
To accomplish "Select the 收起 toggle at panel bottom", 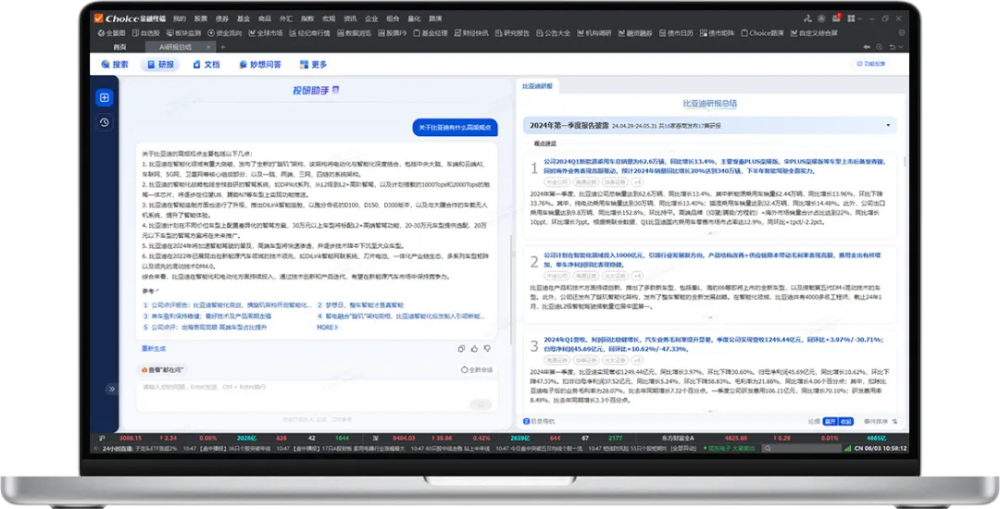I will pos(845,421).
